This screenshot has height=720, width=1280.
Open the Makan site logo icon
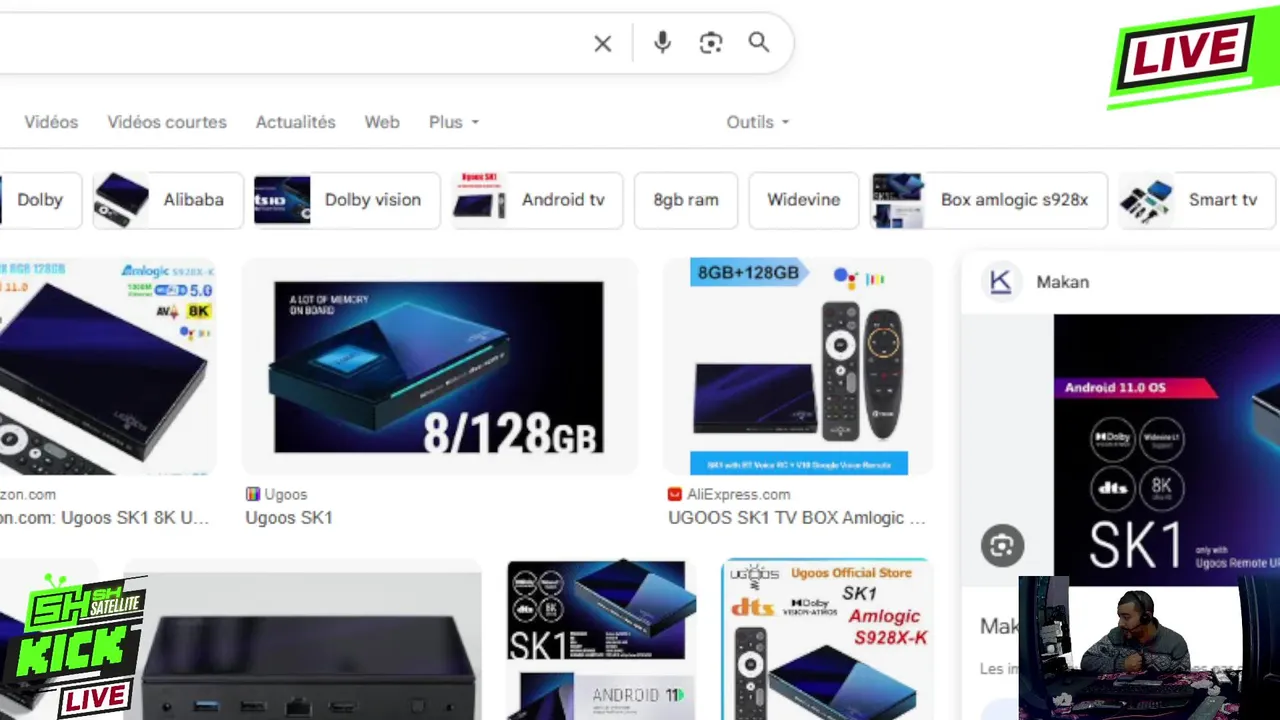(x=1001, y=282)
